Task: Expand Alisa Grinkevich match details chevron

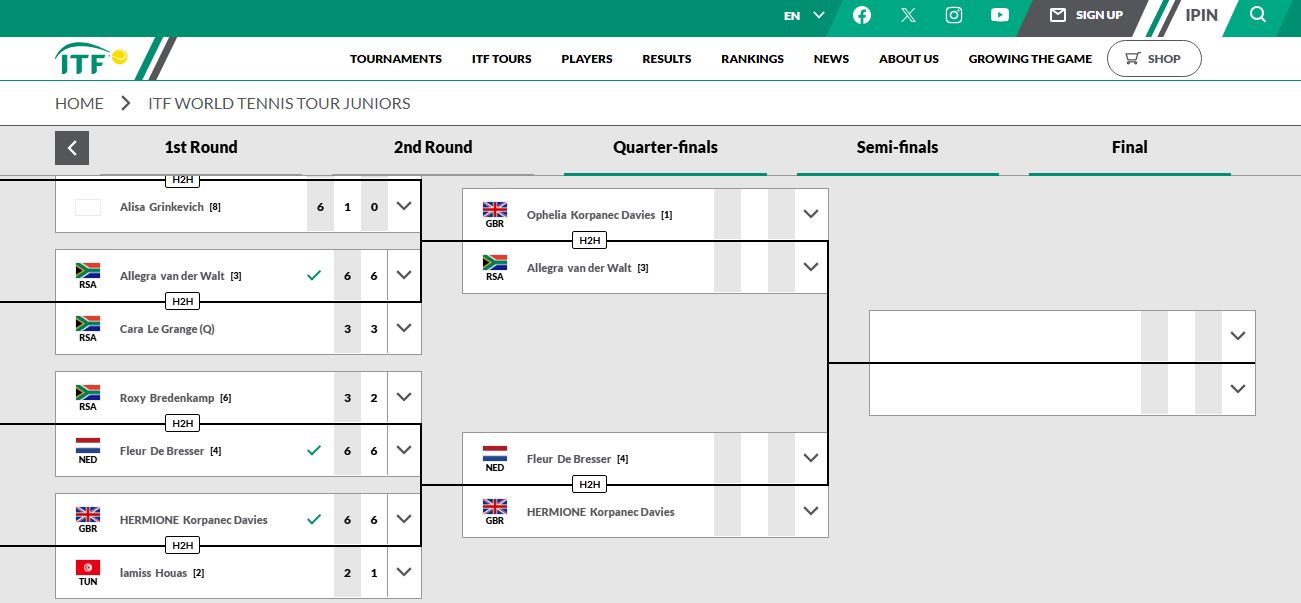Action: point(404,206)
